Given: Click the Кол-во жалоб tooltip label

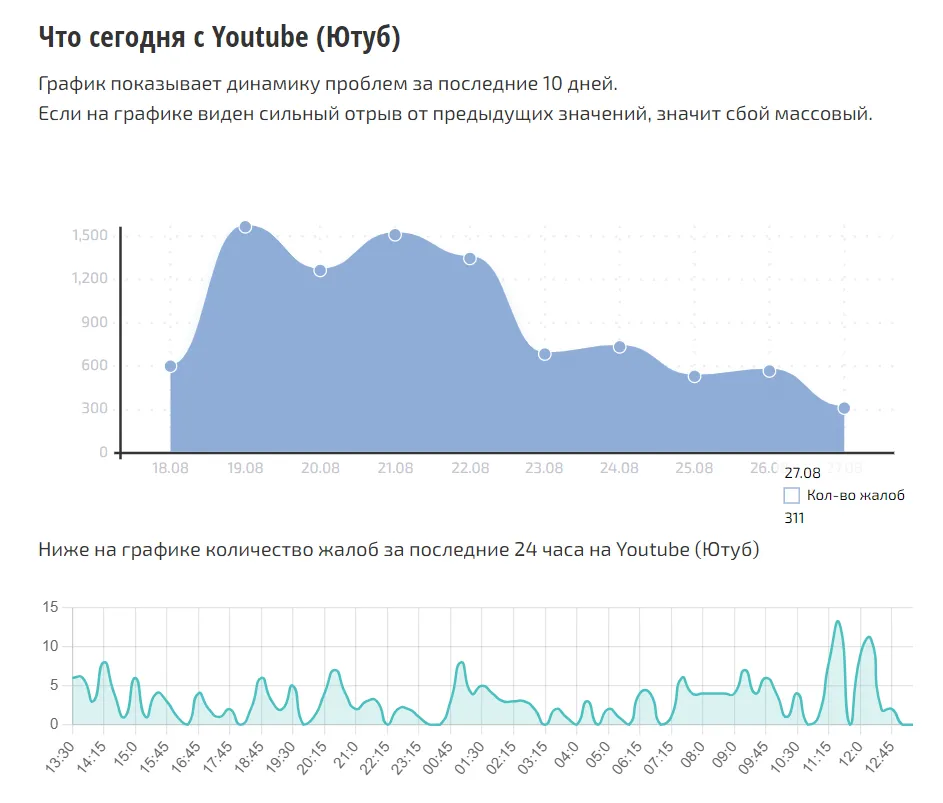Looking at the screenshot, I should coord(855,496).
